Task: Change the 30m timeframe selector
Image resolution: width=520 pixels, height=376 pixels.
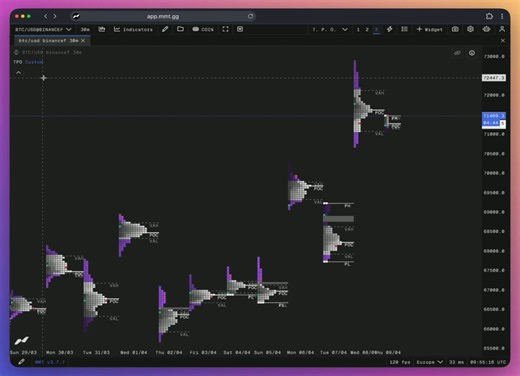Action: pyautogui.click(x=85, y=29)
